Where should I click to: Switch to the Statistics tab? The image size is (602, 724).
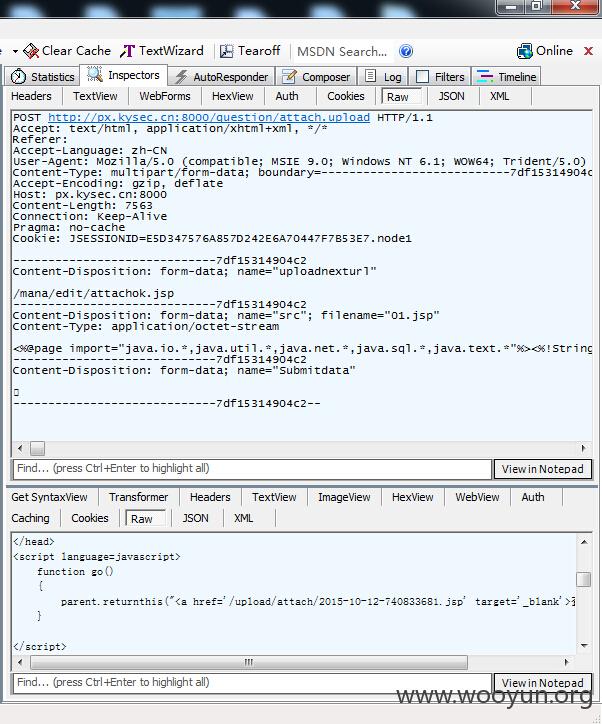tap(42, 77)
